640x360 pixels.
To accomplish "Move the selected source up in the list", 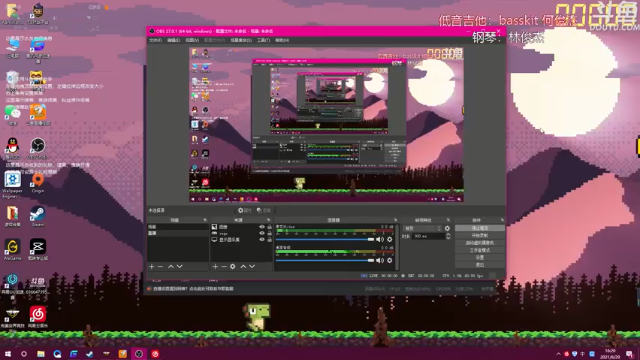I will (x=243, y=267).
